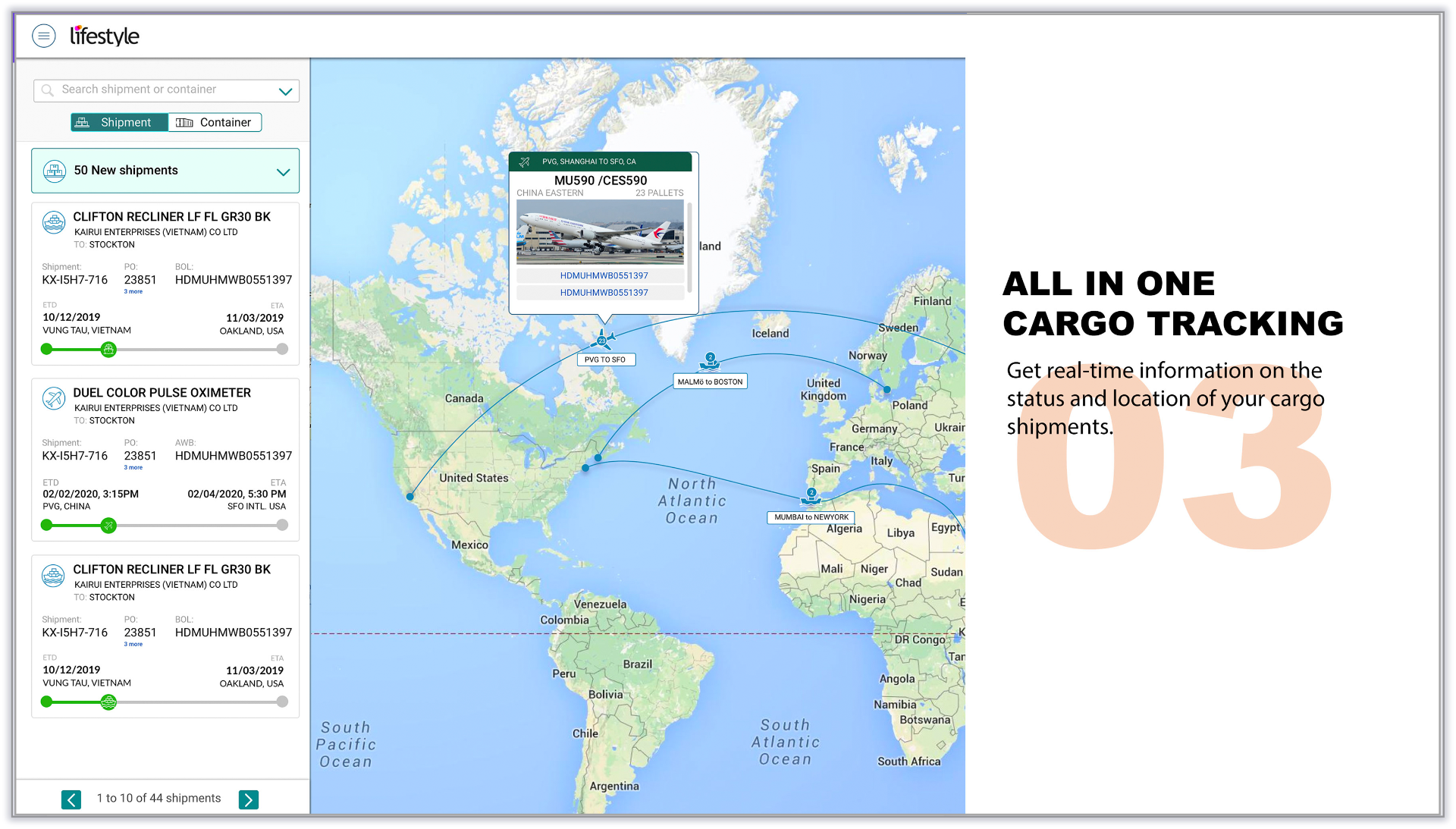
Task: Click the PVG TO SFO map label
Action: point(605,360)
